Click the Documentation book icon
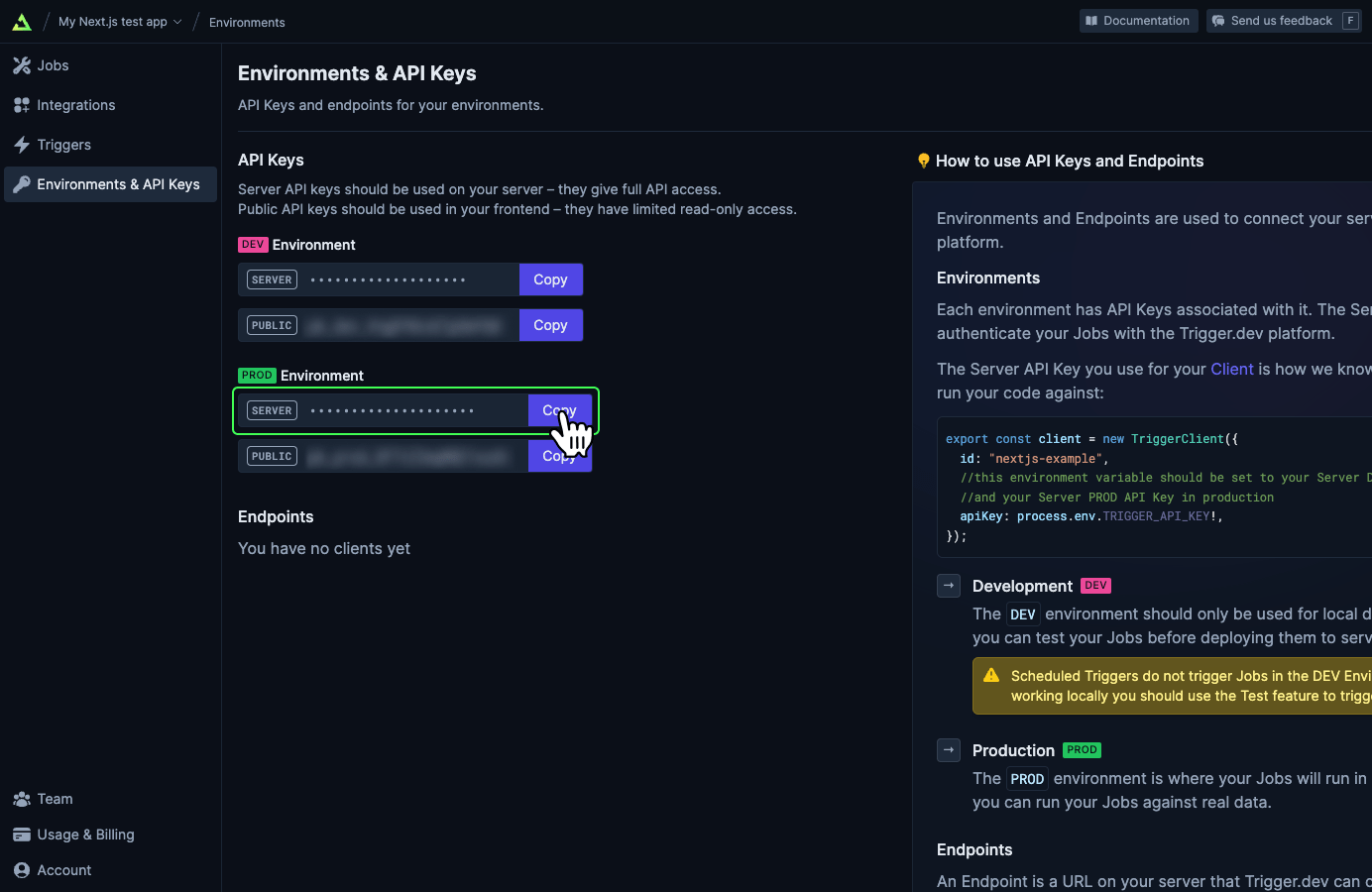 coord(1091,21)
